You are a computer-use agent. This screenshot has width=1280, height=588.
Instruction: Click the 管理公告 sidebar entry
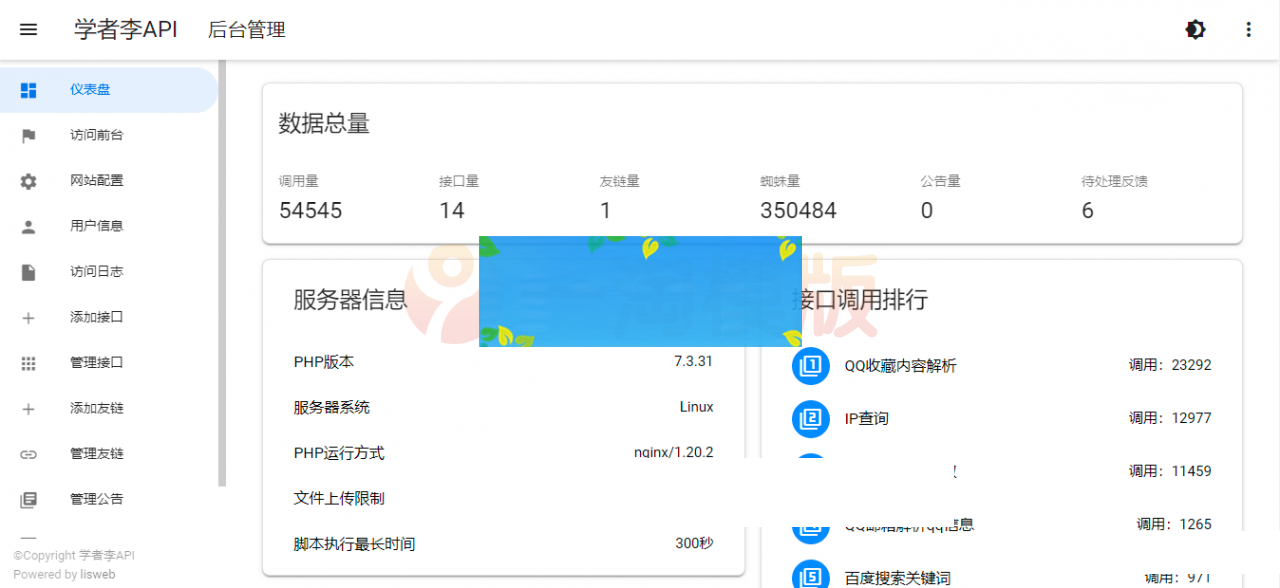click(91, 498)
